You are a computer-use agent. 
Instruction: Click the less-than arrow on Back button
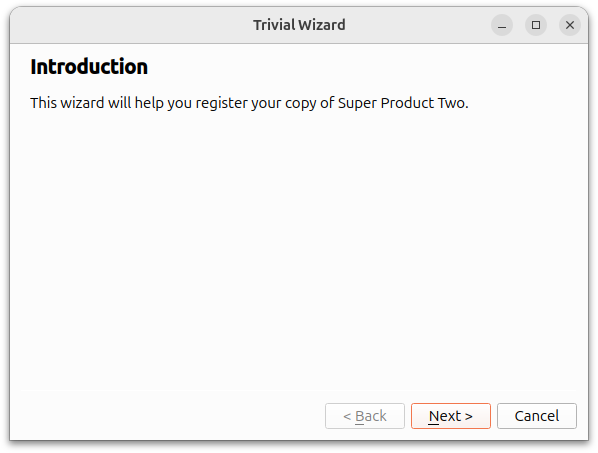point(347,416)
